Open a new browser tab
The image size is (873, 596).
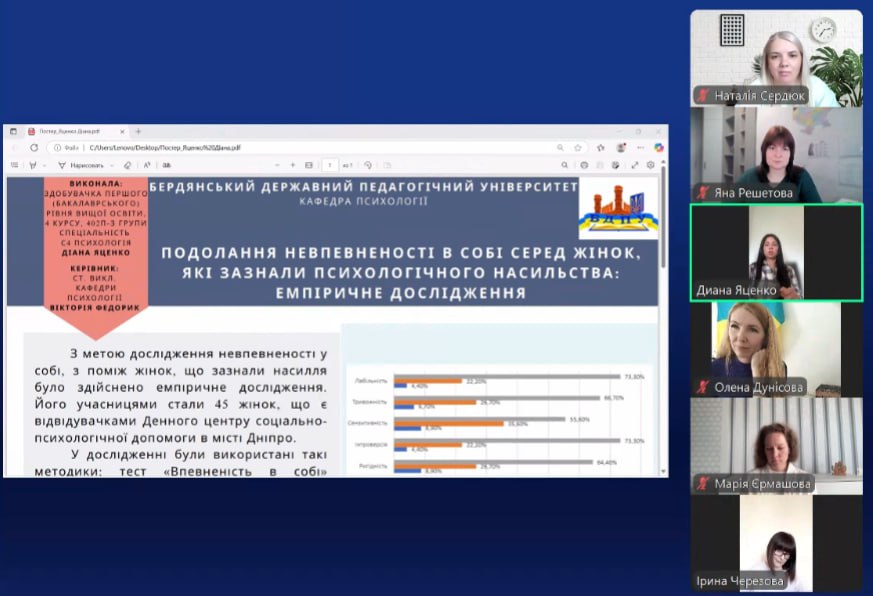click(138, 131)
